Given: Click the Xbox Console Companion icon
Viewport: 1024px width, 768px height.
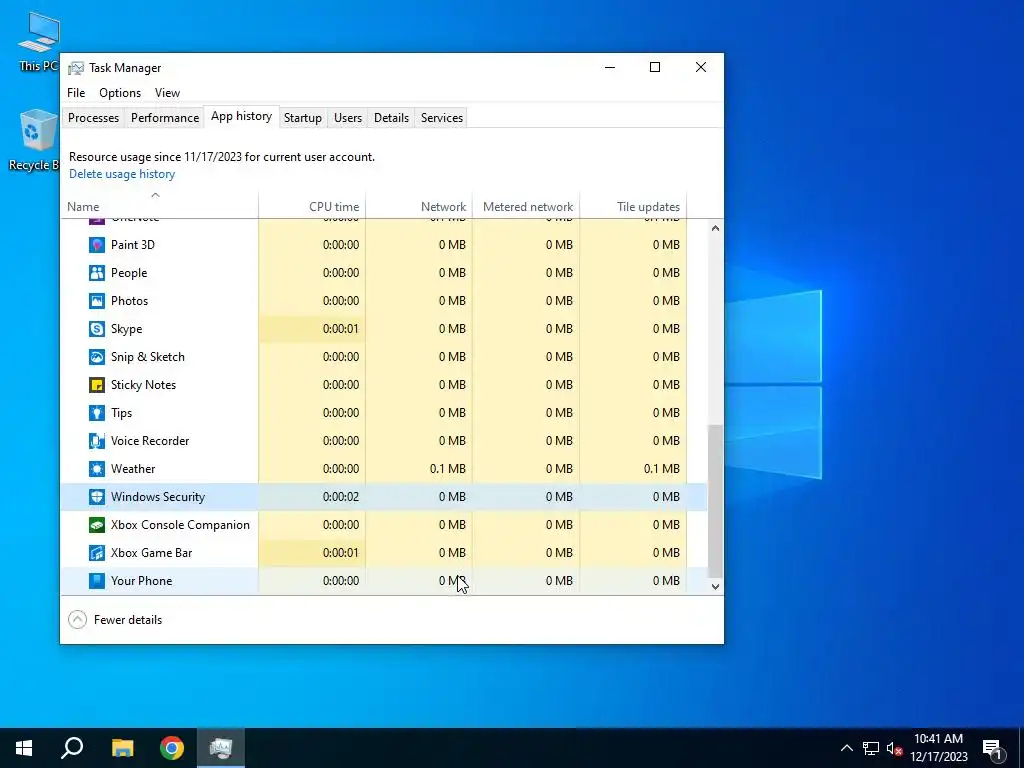Looking at the screenshot, I should pos(97,525).
